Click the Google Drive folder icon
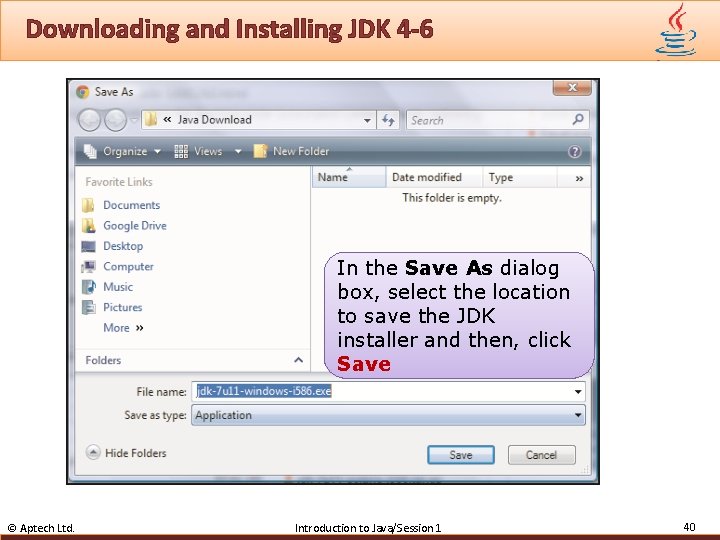Screen dimensions: 720x540 (88, 225)
